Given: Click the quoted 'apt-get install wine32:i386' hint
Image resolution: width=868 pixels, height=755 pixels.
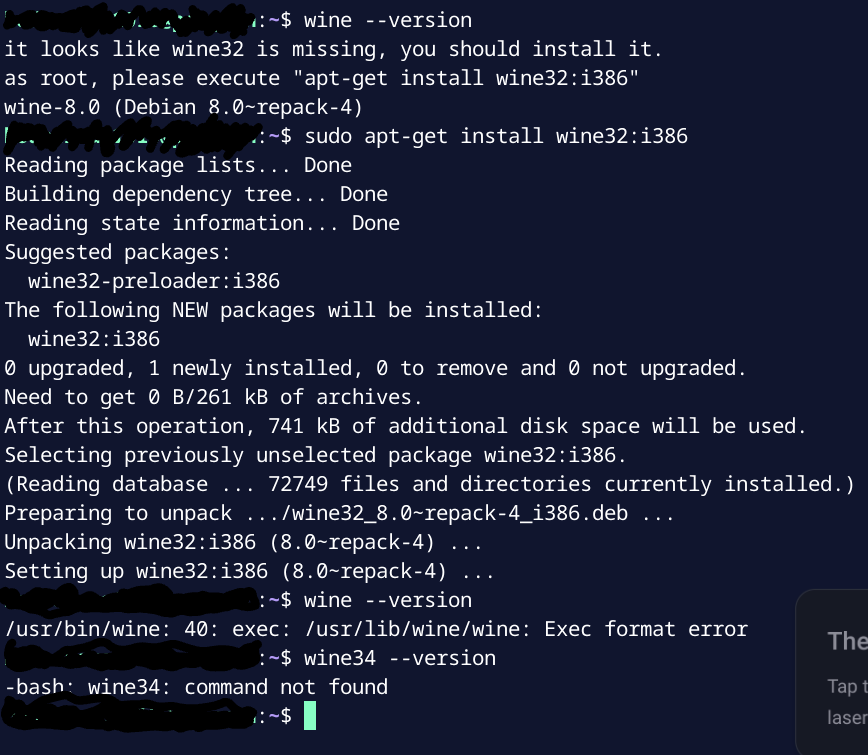Looking at the screenshot, I should [x=466, y=79].
